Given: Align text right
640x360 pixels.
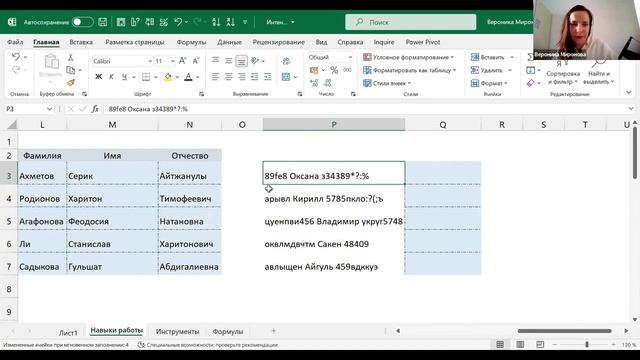Looking at the screenshot, I should click(x=242, y=77).
